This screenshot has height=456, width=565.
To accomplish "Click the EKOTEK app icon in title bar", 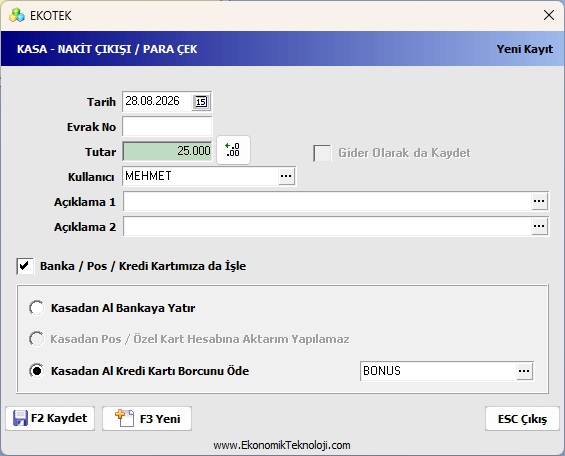I will tap(17, 15).
